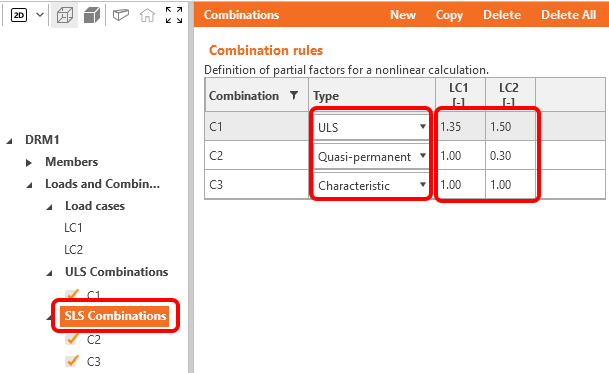
Task: Select the wireframe cube view icon
Action: (x=64, y=16)
